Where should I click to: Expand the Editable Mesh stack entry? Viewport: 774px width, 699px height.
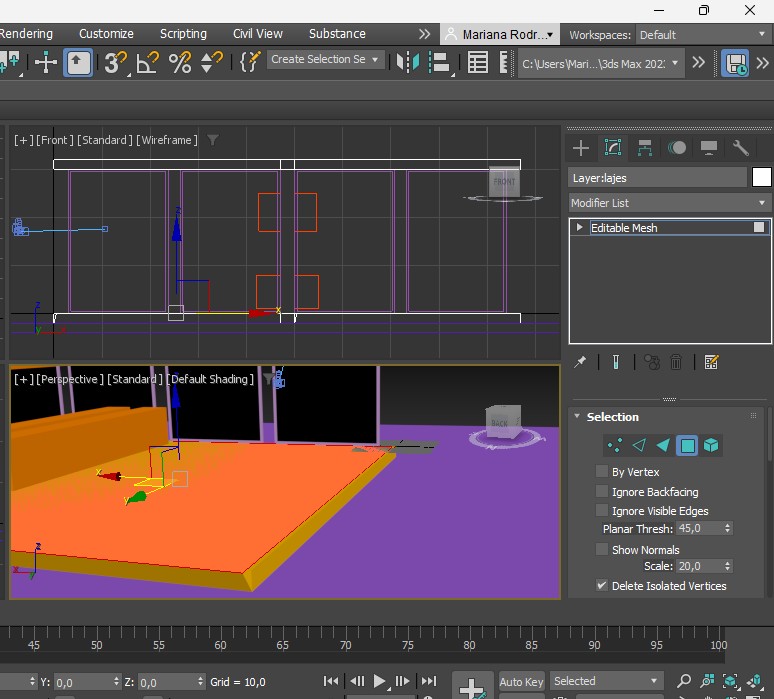click(x=579, y=228)
